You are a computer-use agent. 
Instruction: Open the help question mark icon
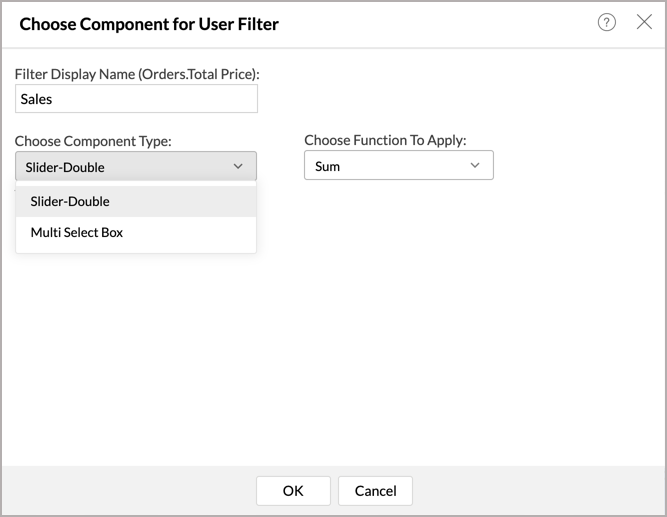click(x=606, y=23)
